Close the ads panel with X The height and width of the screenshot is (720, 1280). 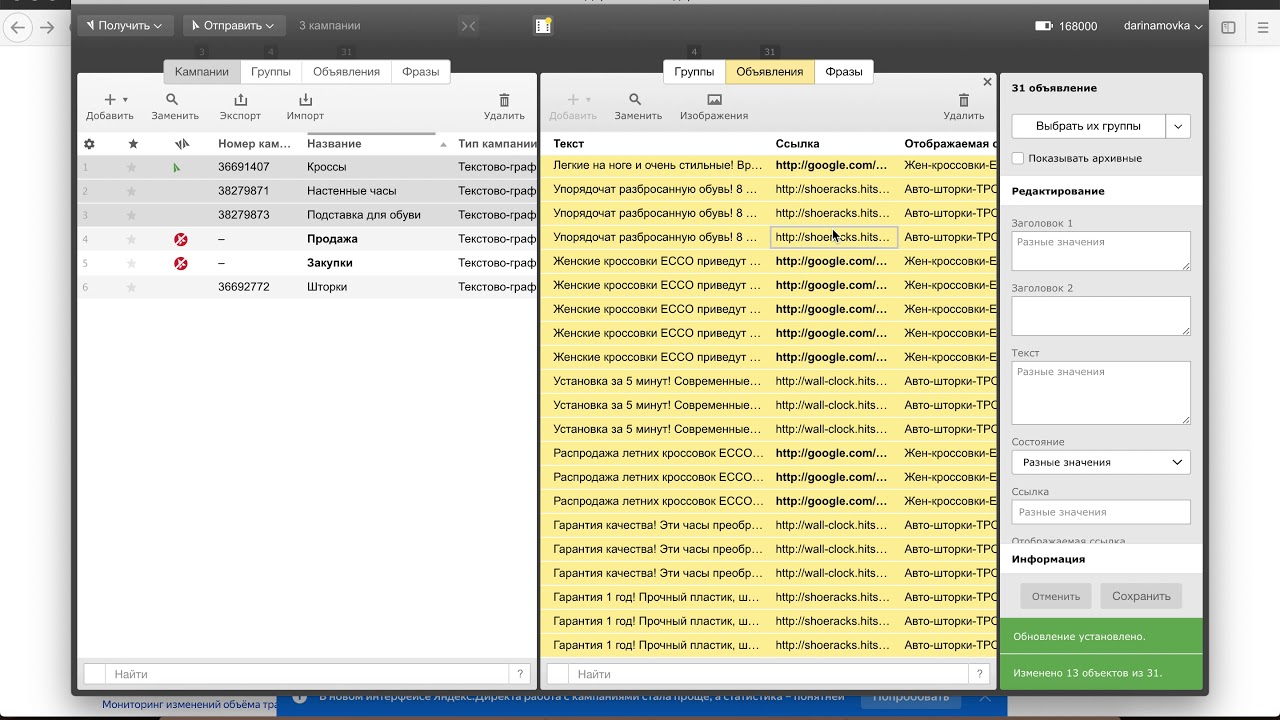[x=987, y=82]
